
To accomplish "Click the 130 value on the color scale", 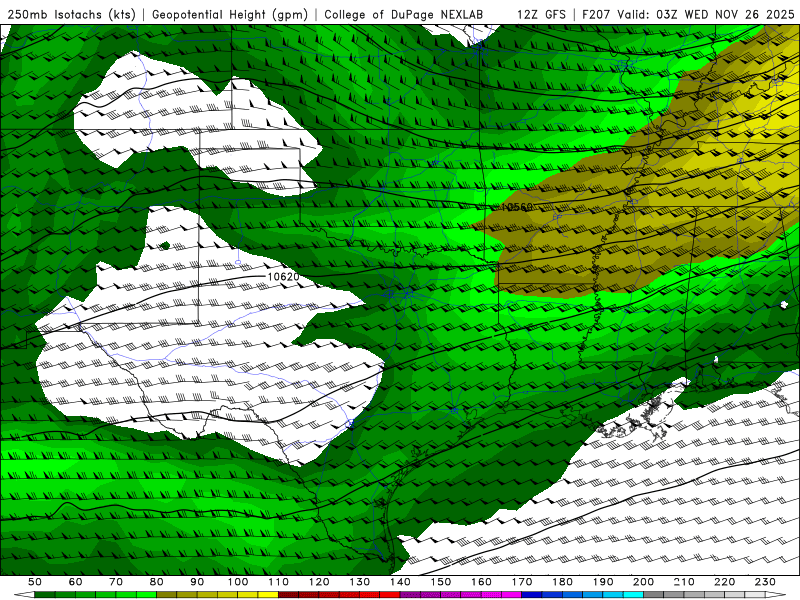I will (360, 582).
